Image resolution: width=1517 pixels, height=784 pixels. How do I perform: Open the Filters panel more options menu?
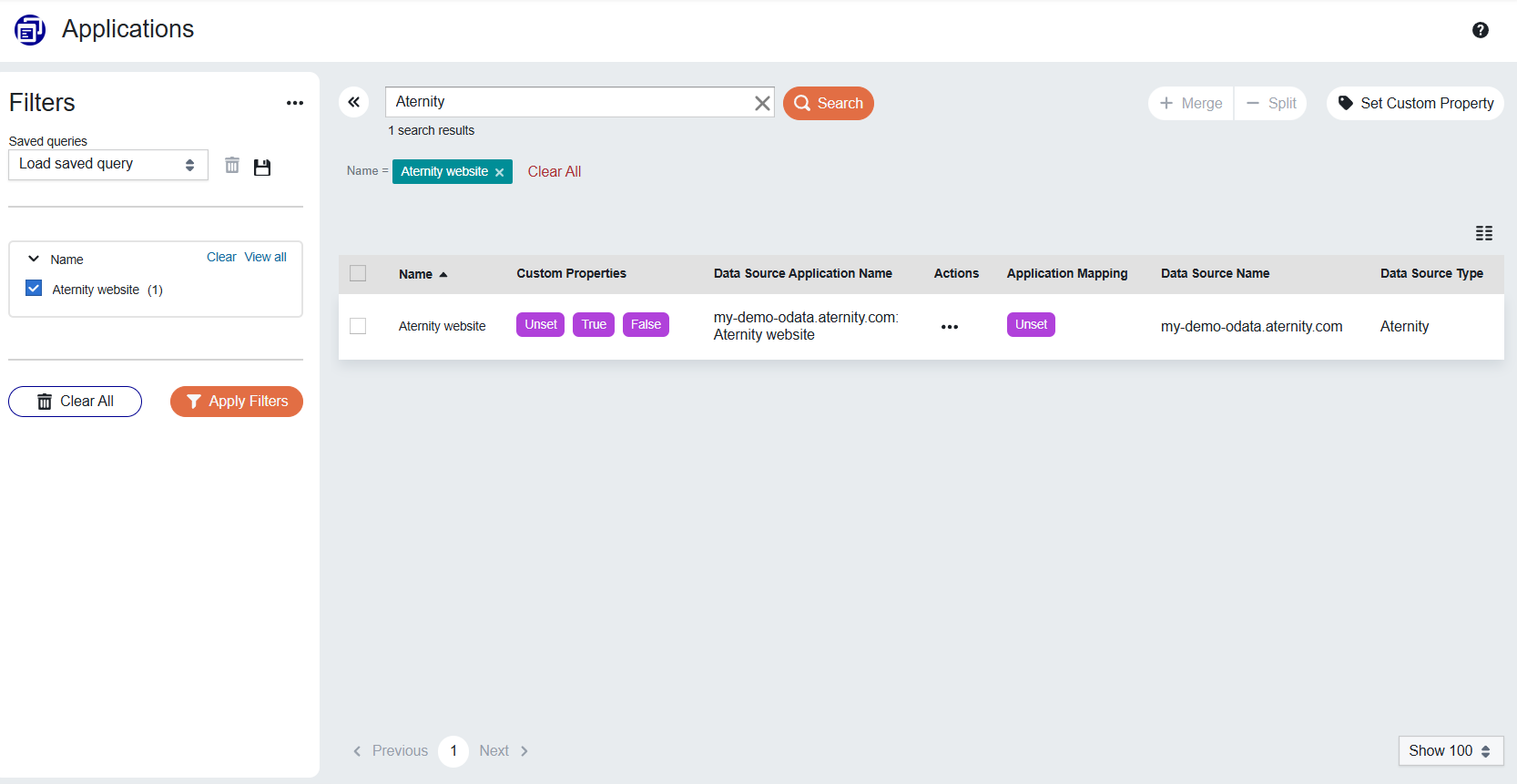tap(294, 103)
